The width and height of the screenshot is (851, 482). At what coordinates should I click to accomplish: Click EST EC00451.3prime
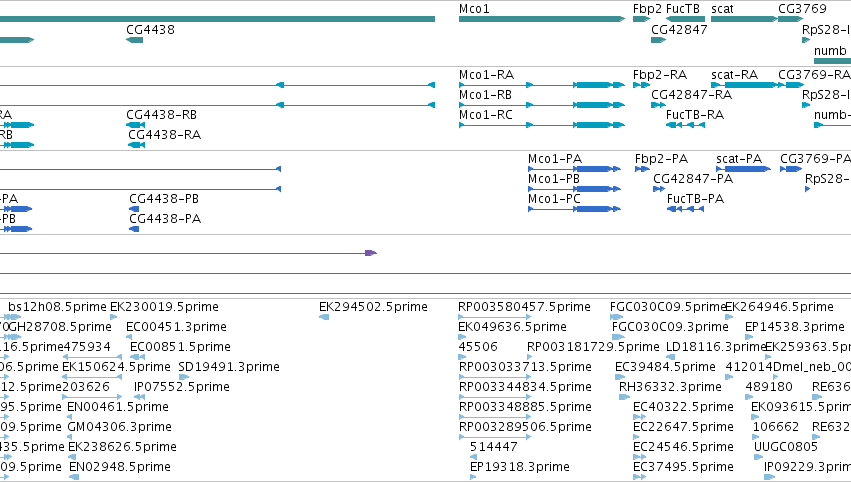tap(129, 337)
